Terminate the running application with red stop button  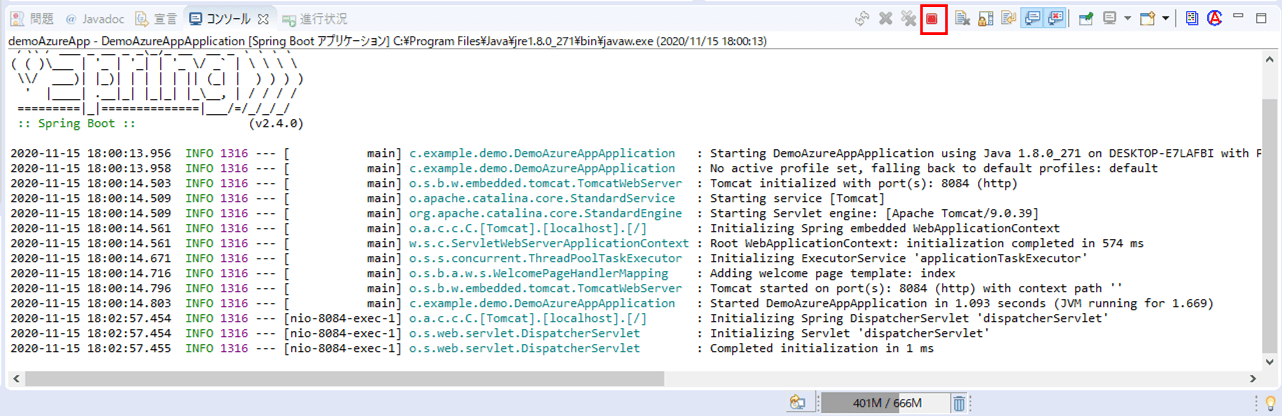coord(932,19)
